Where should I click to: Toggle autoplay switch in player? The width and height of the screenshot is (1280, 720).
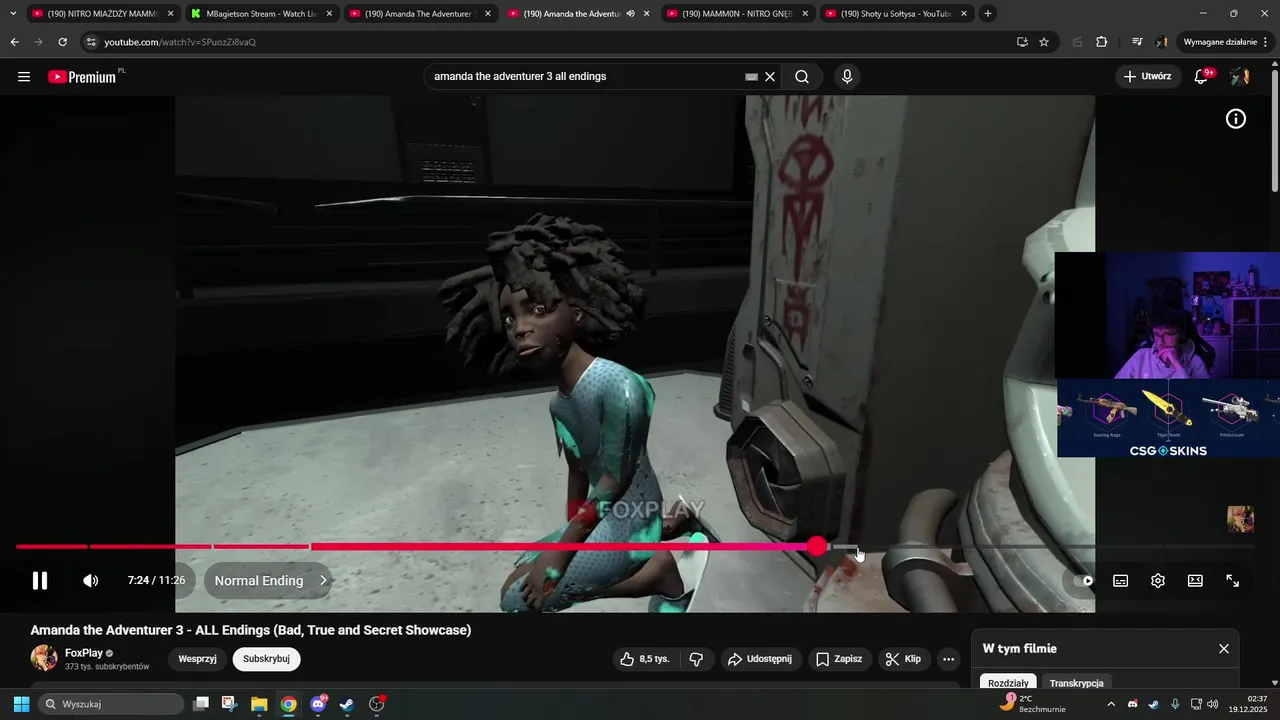point(1083,581)
